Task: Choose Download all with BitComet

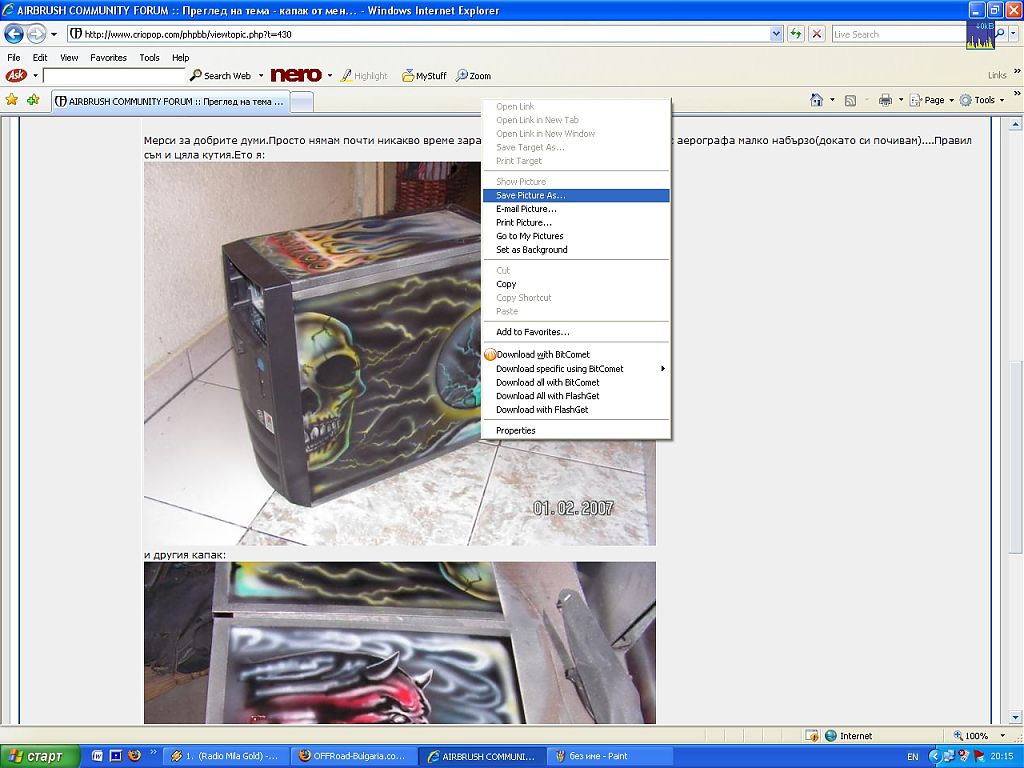Action: (576, 383)
